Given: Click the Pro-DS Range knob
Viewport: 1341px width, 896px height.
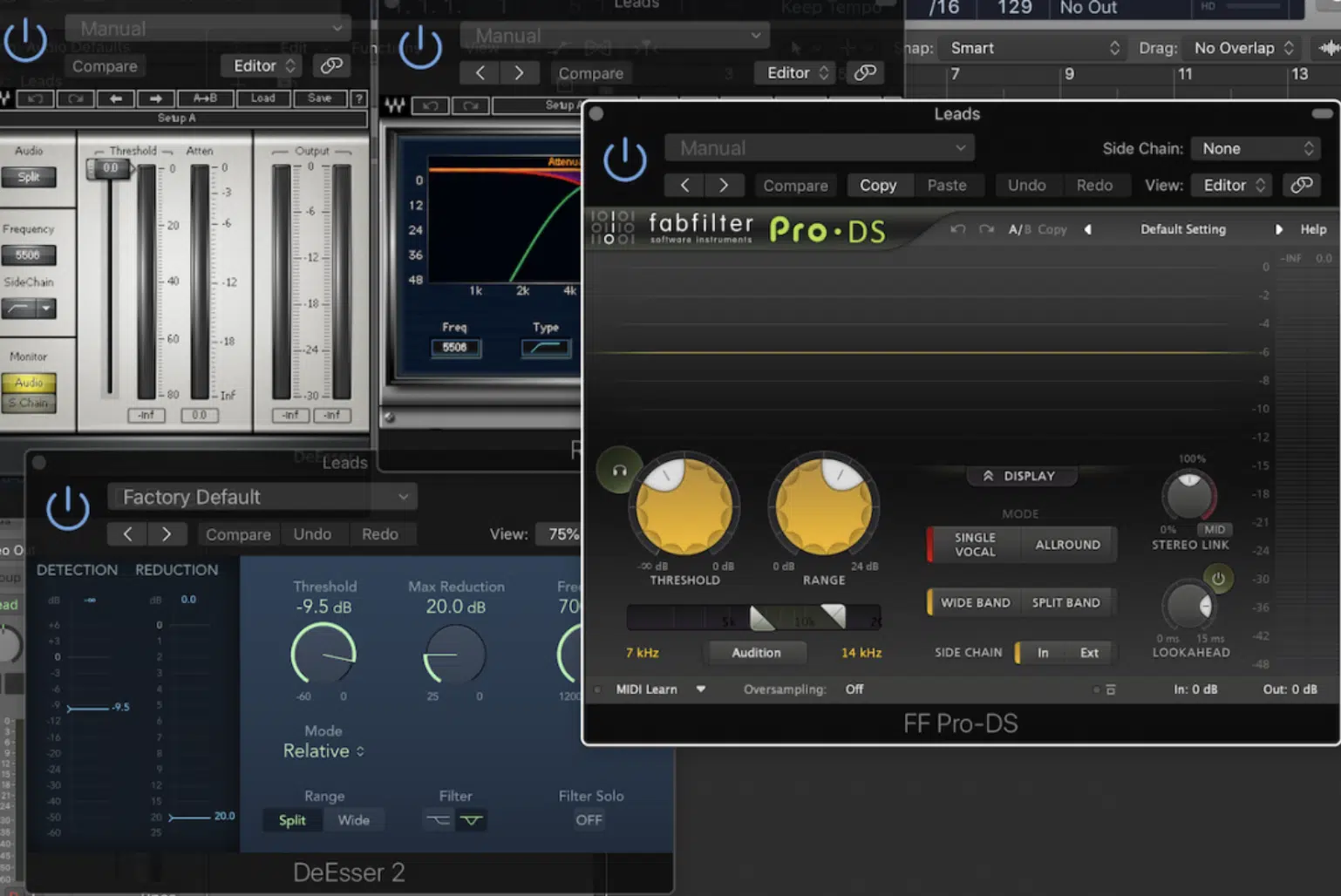Looking at the screenshot, I should click(824, 506).
